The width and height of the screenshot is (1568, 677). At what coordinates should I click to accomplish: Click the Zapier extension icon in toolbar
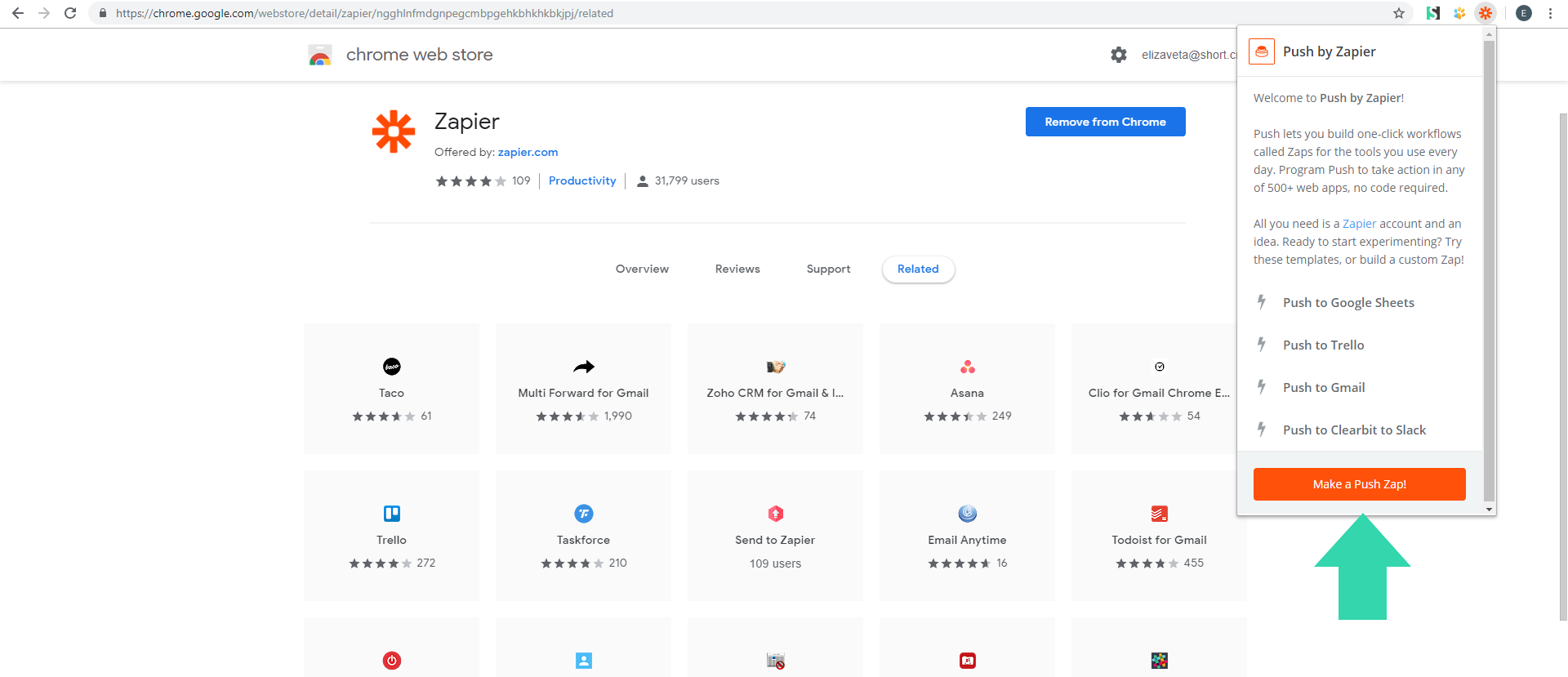point(1485,13)
